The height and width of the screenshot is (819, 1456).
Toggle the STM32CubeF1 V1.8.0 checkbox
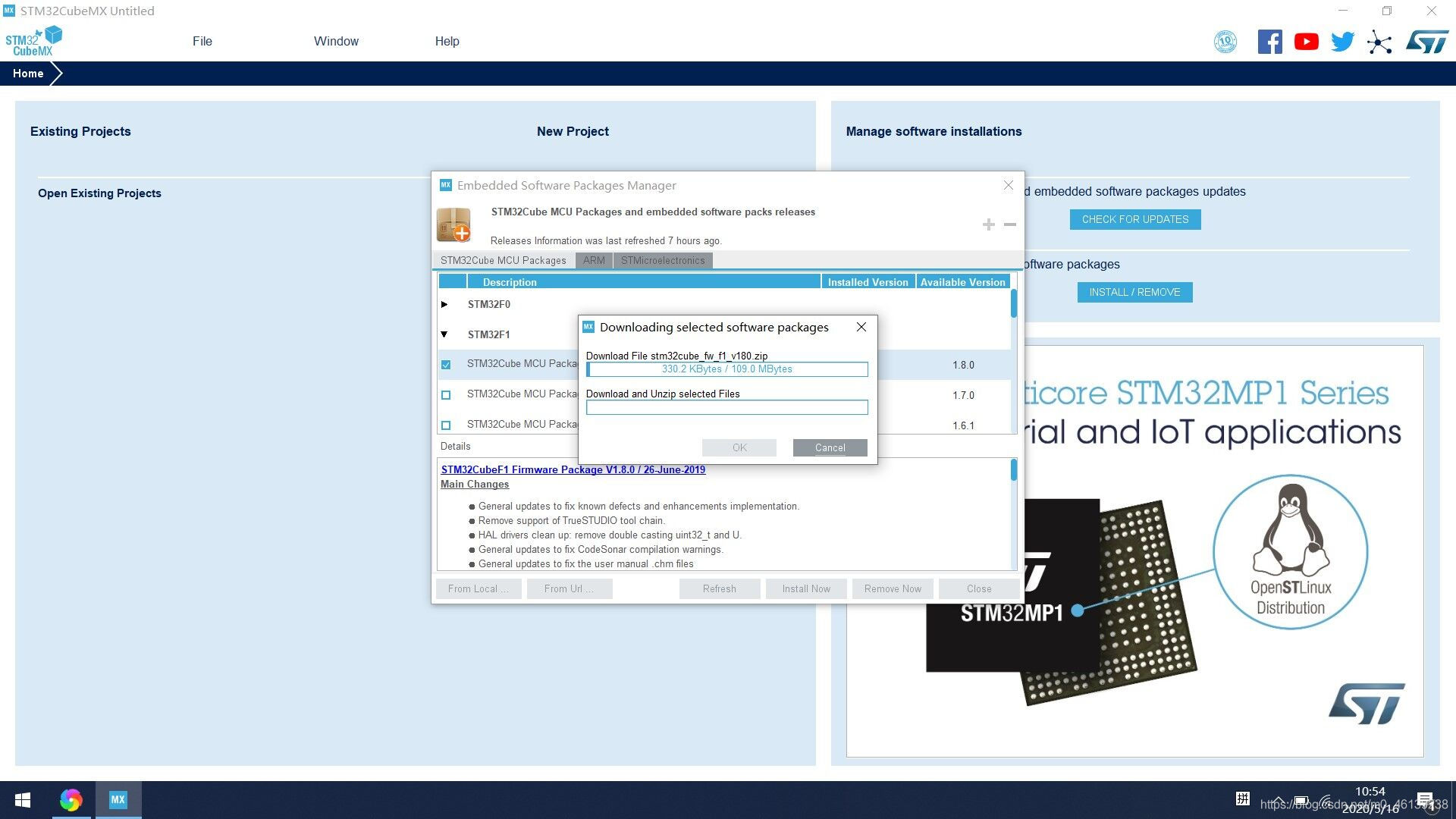coord(447,363)
